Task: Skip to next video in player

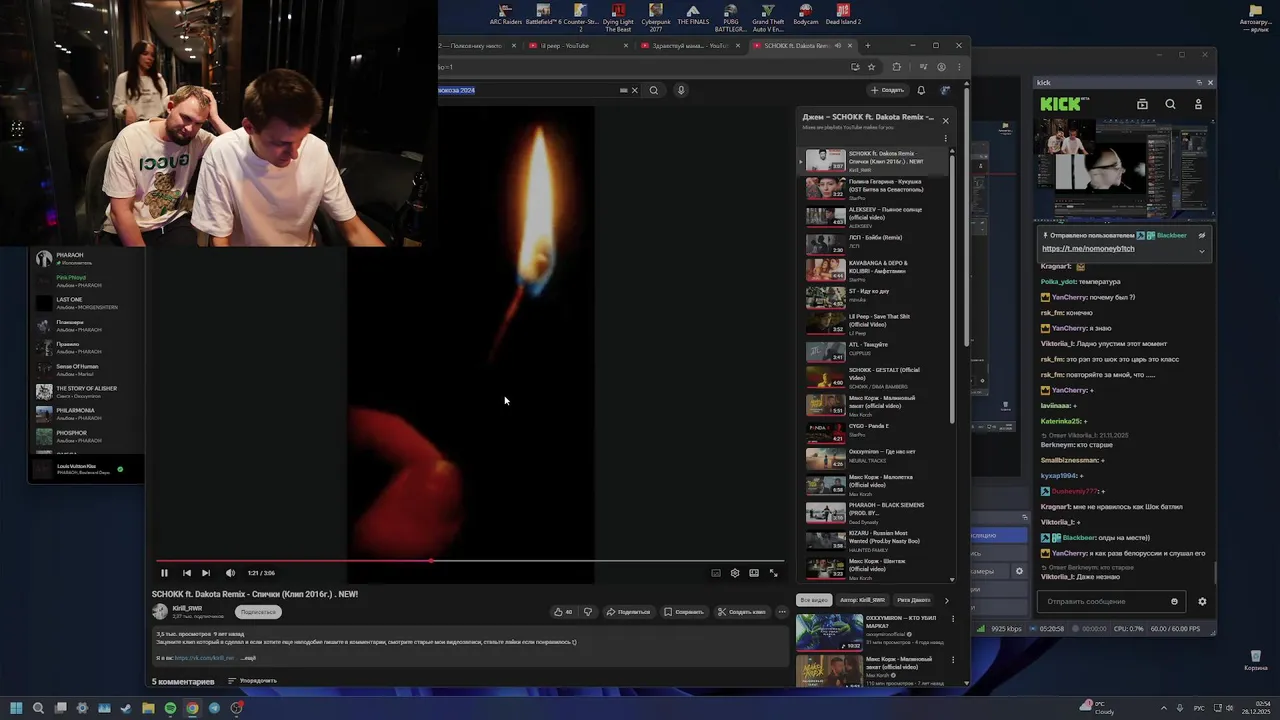Action: click(x=206, y=573)
